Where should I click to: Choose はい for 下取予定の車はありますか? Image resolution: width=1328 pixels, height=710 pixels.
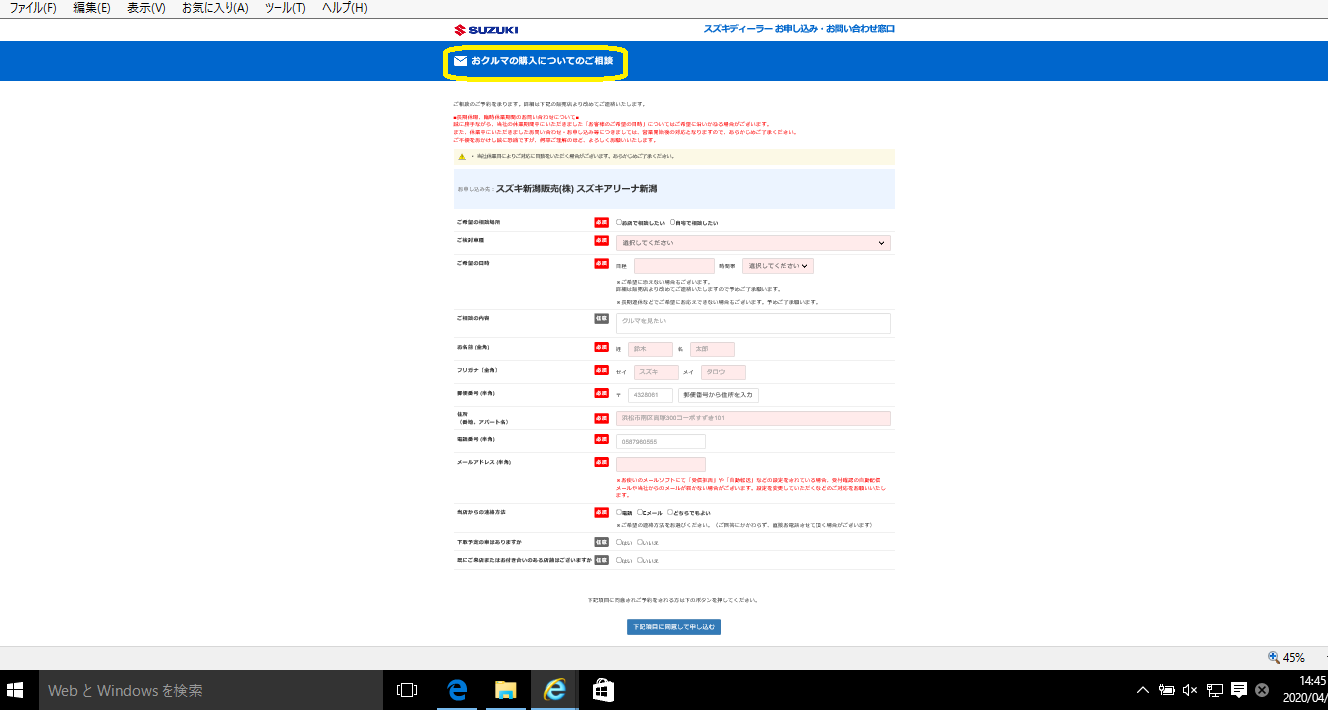click(x=619, y=542)
